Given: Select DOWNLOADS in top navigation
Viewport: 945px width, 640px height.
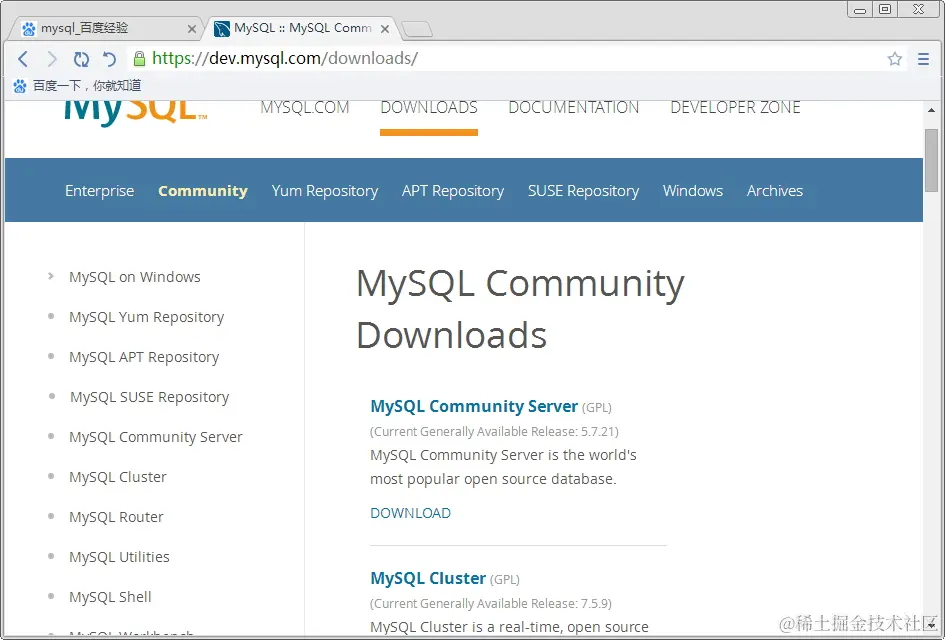Looking at the screenshot, I should 429,107.
